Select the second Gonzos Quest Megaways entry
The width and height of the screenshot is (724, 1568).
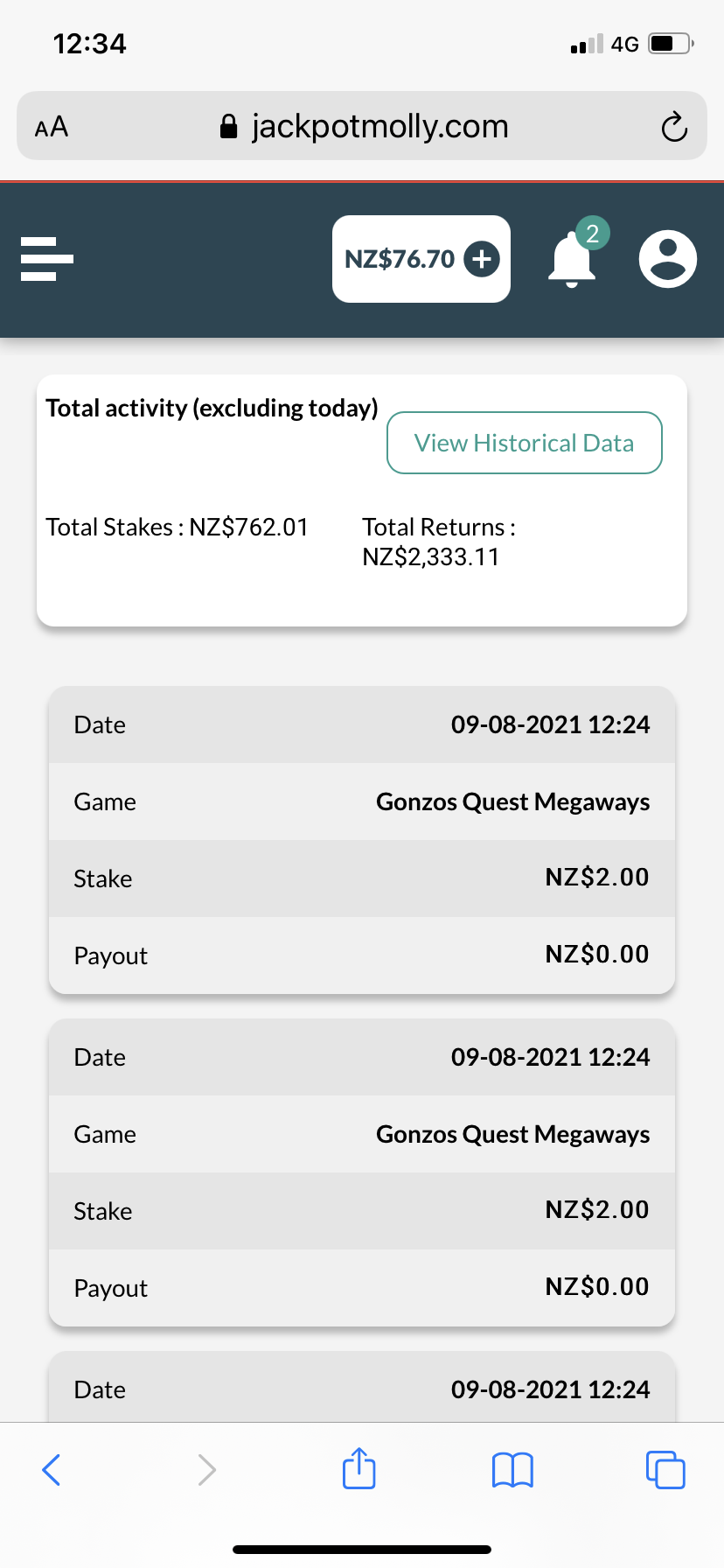(x=512, y=1135)
